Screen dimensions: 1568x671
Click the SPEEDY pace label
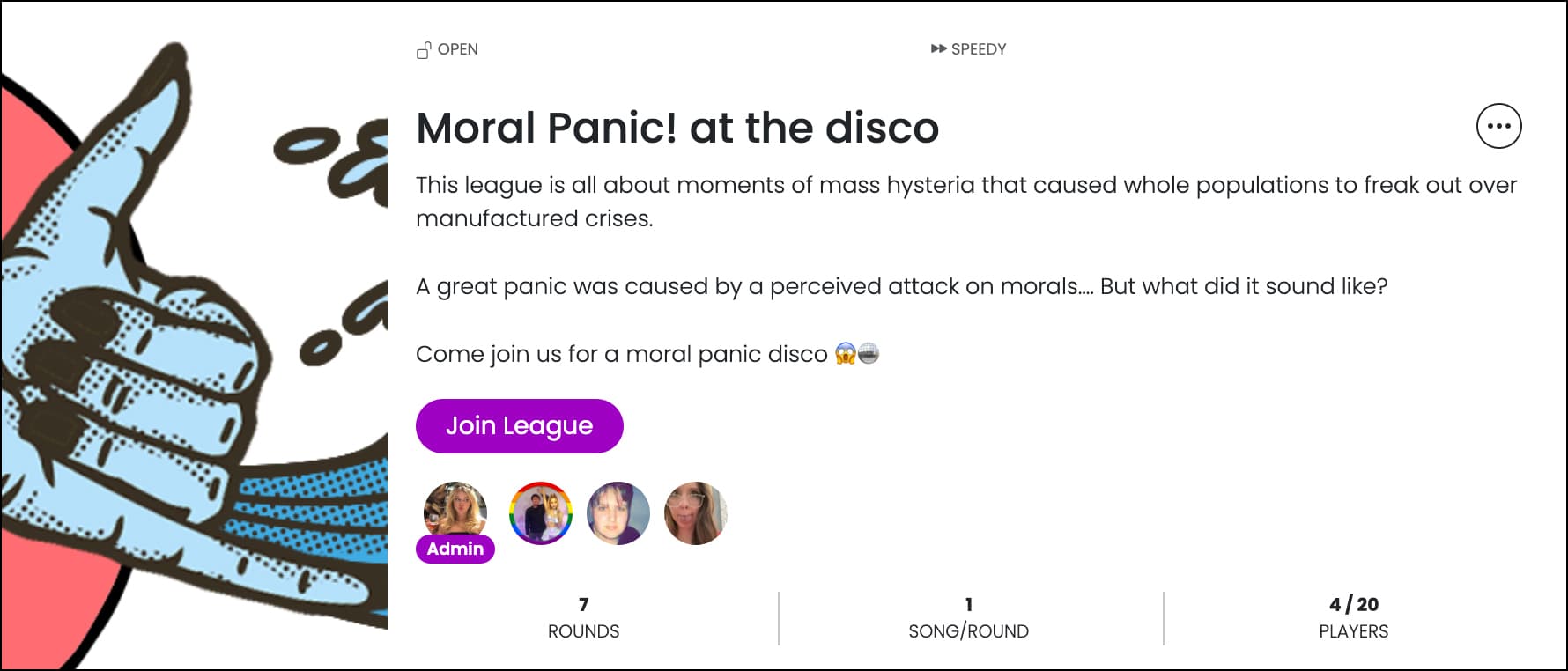pyautogui.click(x=979, y=49)
